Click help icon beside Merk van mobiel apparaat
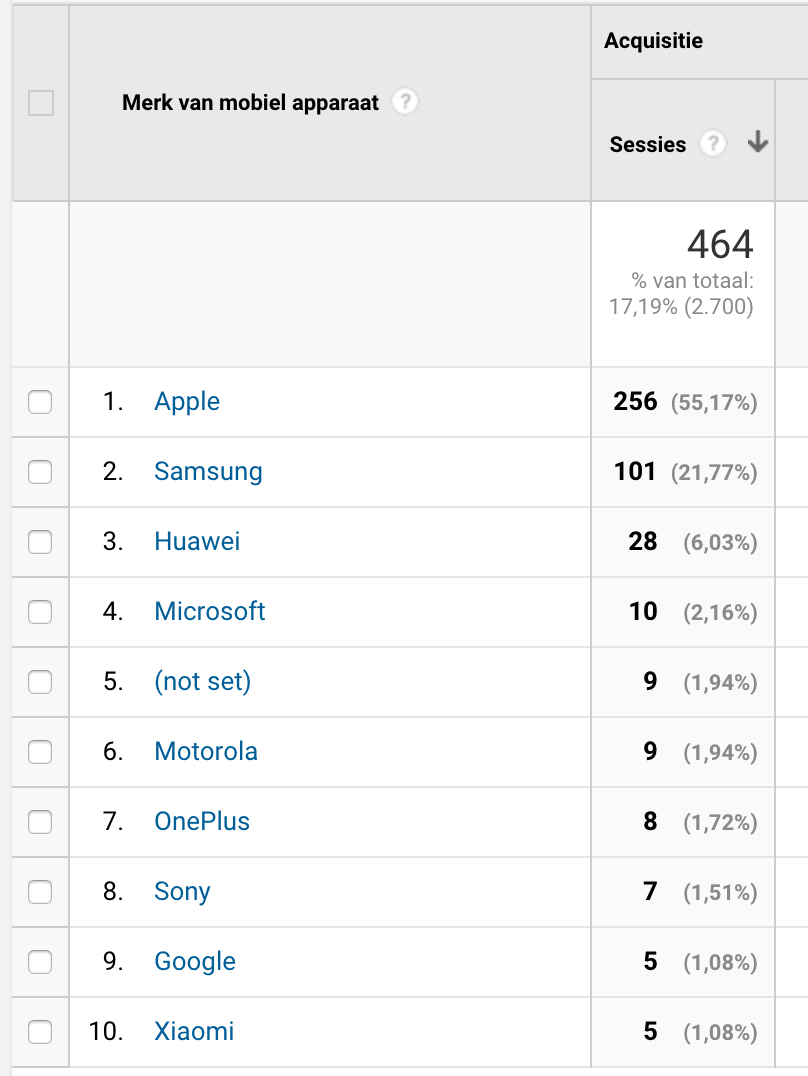This screenshot has height=1076, width=808. pyautogui.click(x=404, y=102)
